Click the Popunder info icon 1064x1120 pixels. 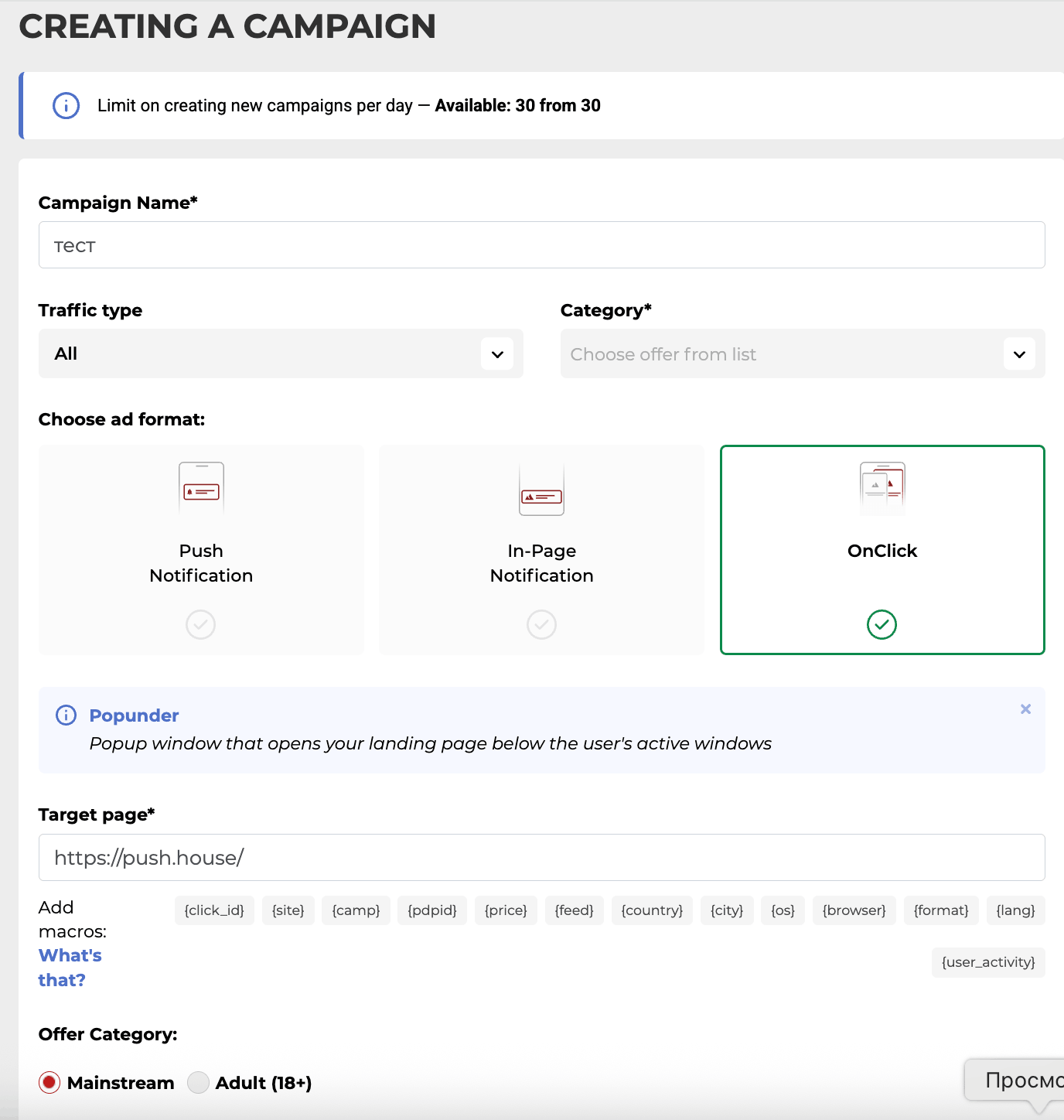click(66, 715)
